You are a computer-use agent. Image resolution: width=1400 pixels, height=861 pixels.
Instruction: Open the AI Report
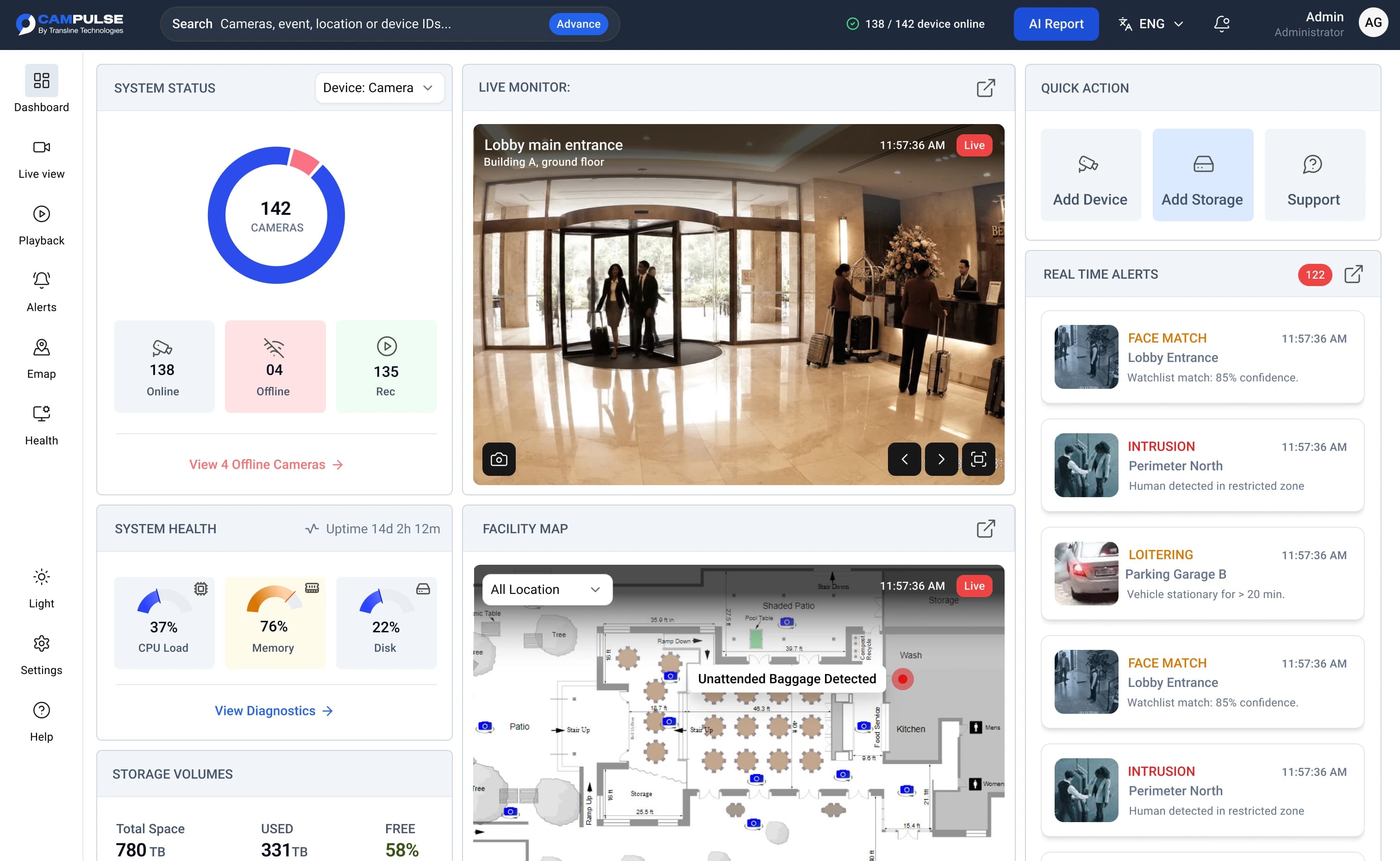pyautogui.click(x=1056, y=24)
